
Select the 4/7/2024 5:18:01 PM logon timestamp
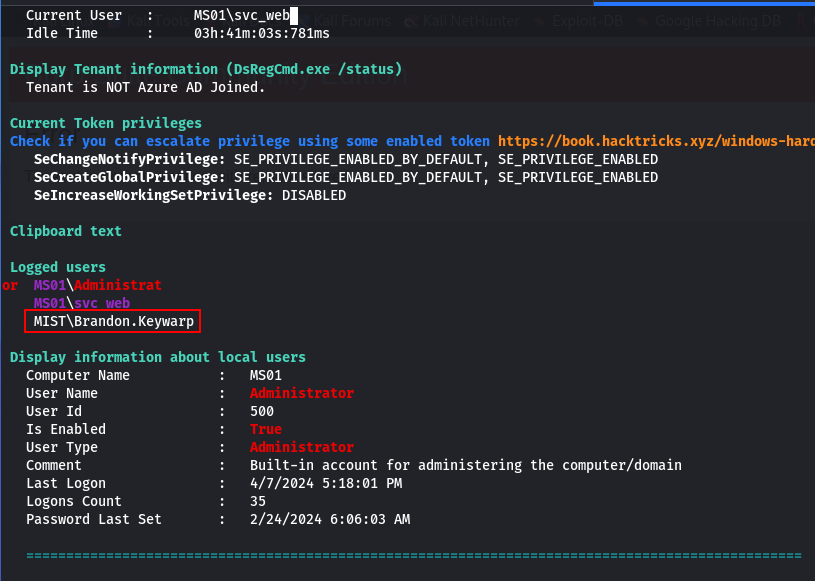(x=326, y=483)
